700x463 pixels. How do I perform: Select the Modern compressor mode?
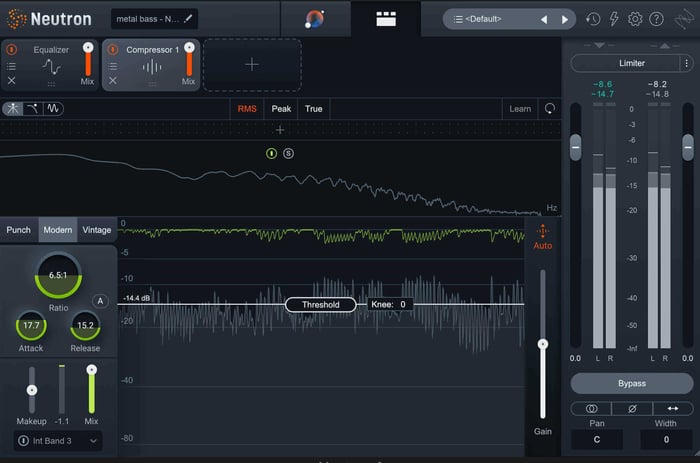tap(58, 230)
